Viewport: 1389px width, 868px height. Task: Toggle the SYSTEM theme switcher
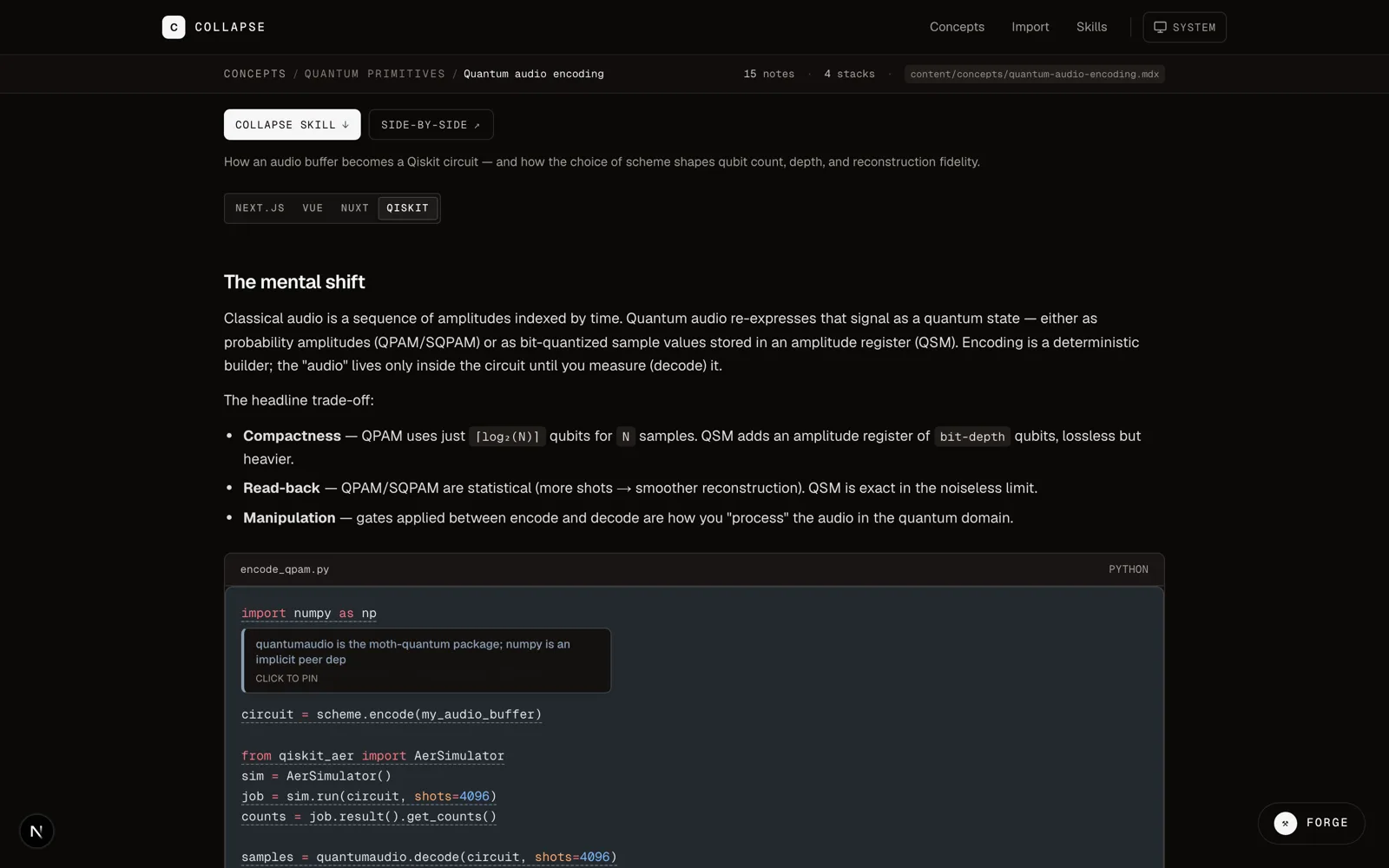pyautogui.click(x=1184, y=27)
